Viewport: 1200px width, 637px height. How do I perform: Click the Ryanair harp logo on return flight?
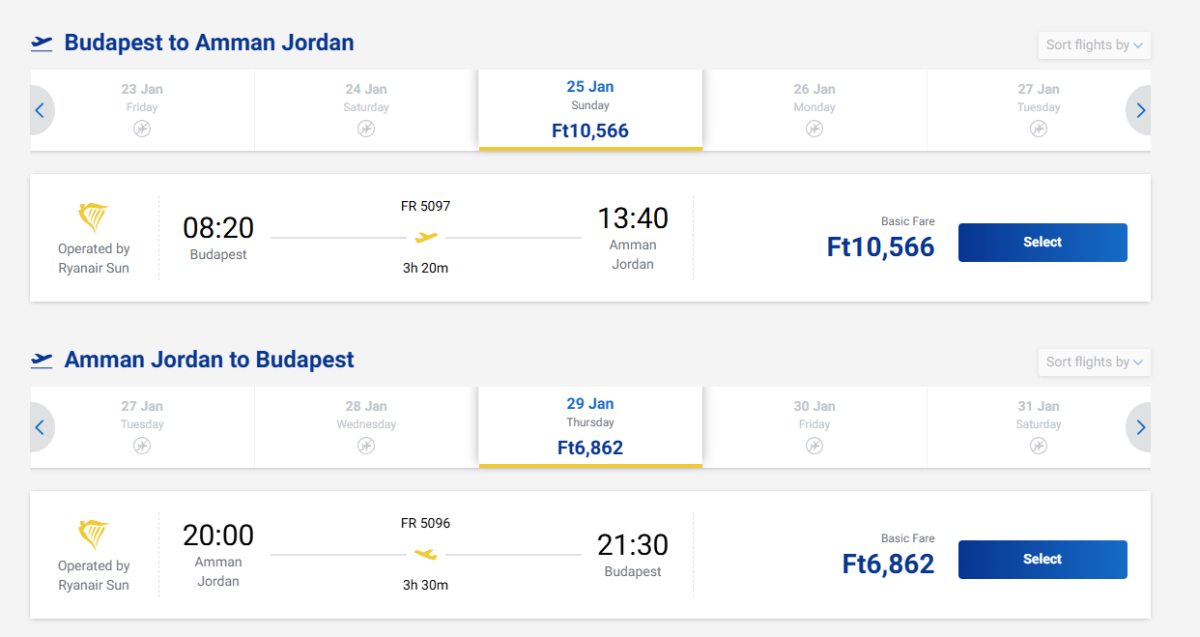[93, 535]
